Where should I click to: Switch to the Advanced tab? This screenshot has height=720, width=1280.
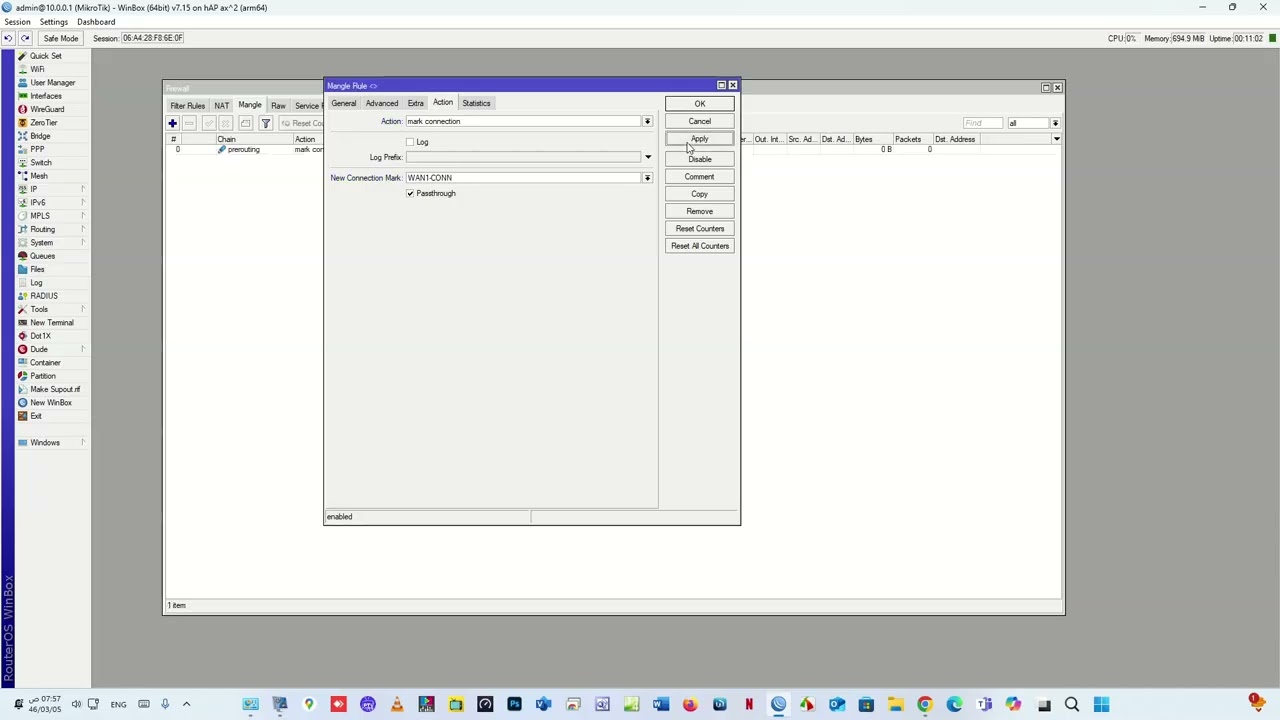[382, 103]
